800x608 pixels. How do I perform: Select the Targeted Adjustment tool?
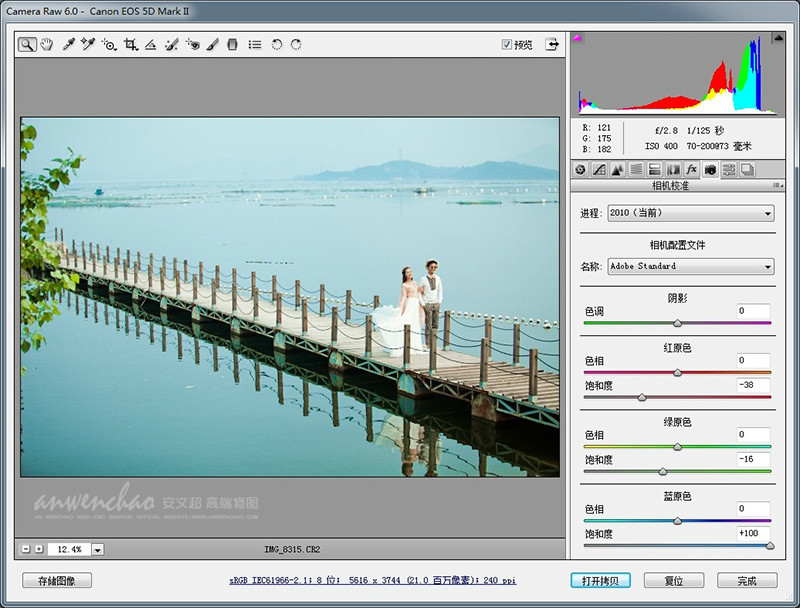point(109,45)
